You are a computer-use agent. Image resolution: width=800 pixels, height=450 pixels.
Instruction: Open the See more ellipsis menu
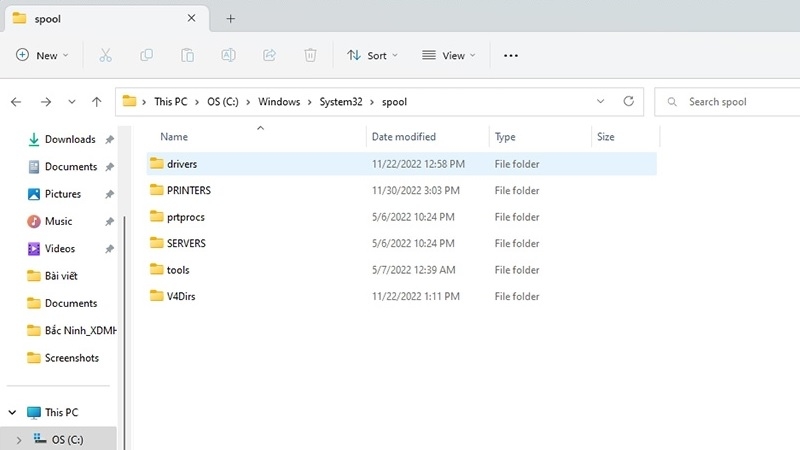[x=511, y=56]
